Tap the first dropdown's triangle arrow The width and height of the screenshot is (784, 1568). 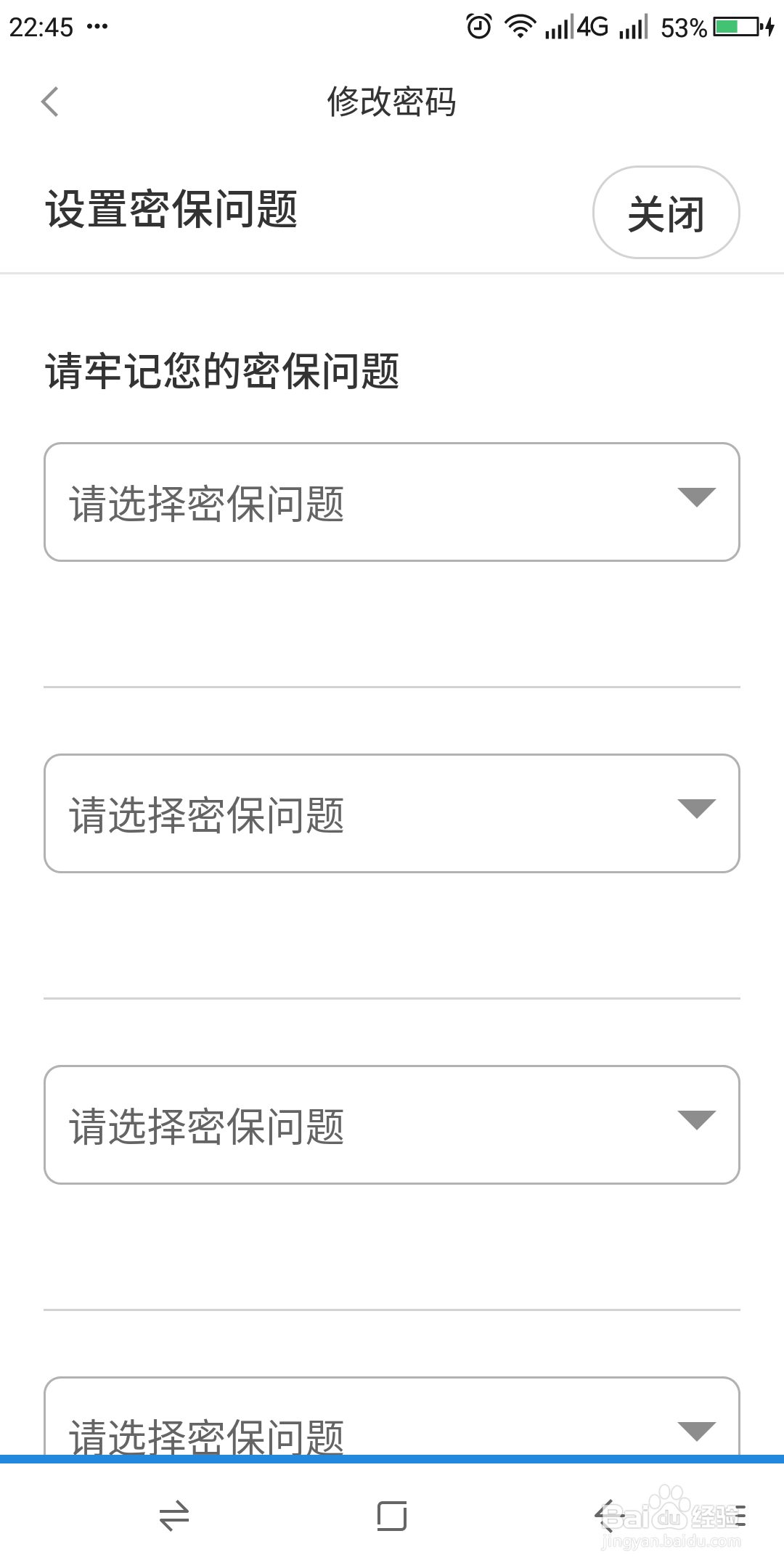coord(697,497)
